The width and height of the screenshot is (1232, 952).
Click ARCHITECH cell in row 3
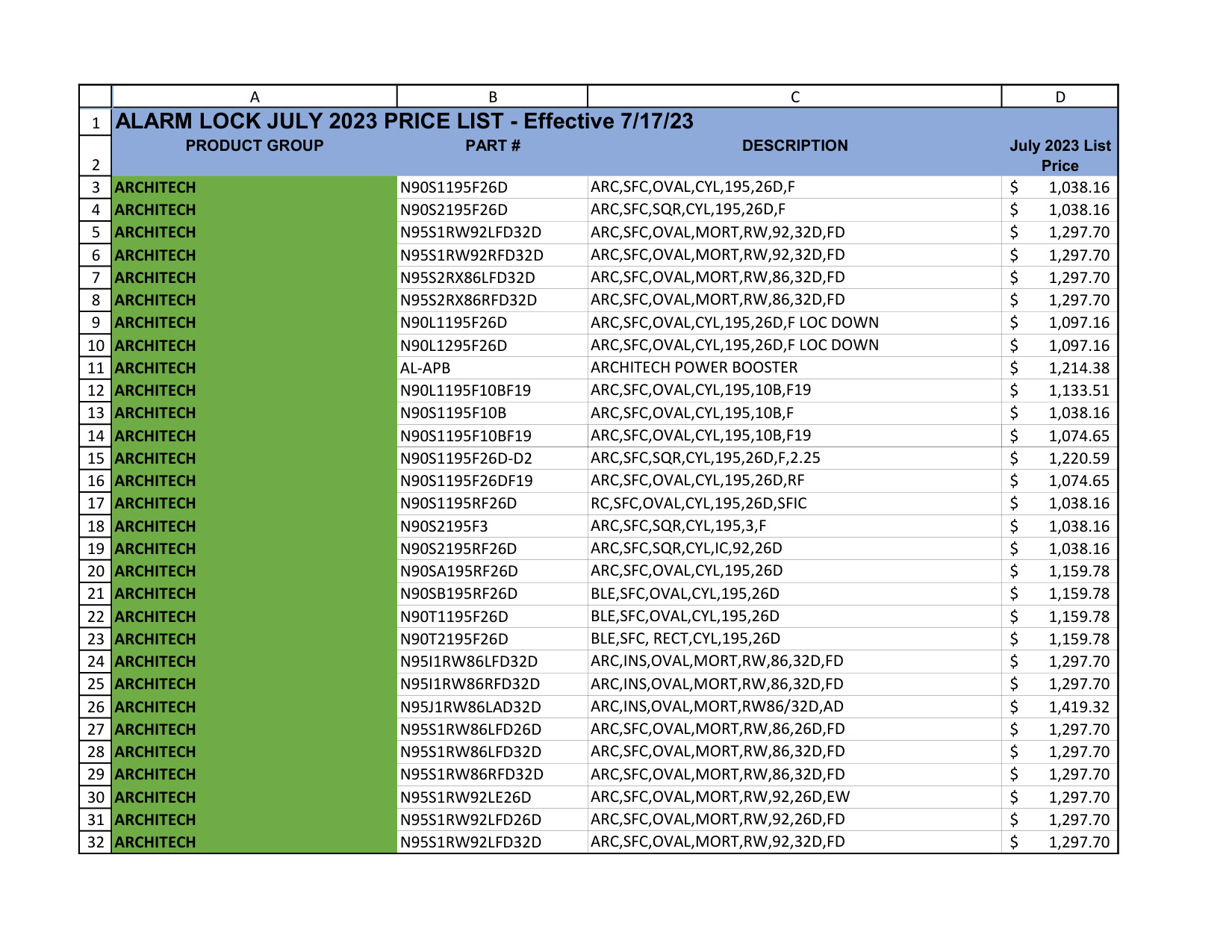tap(254, 187)
